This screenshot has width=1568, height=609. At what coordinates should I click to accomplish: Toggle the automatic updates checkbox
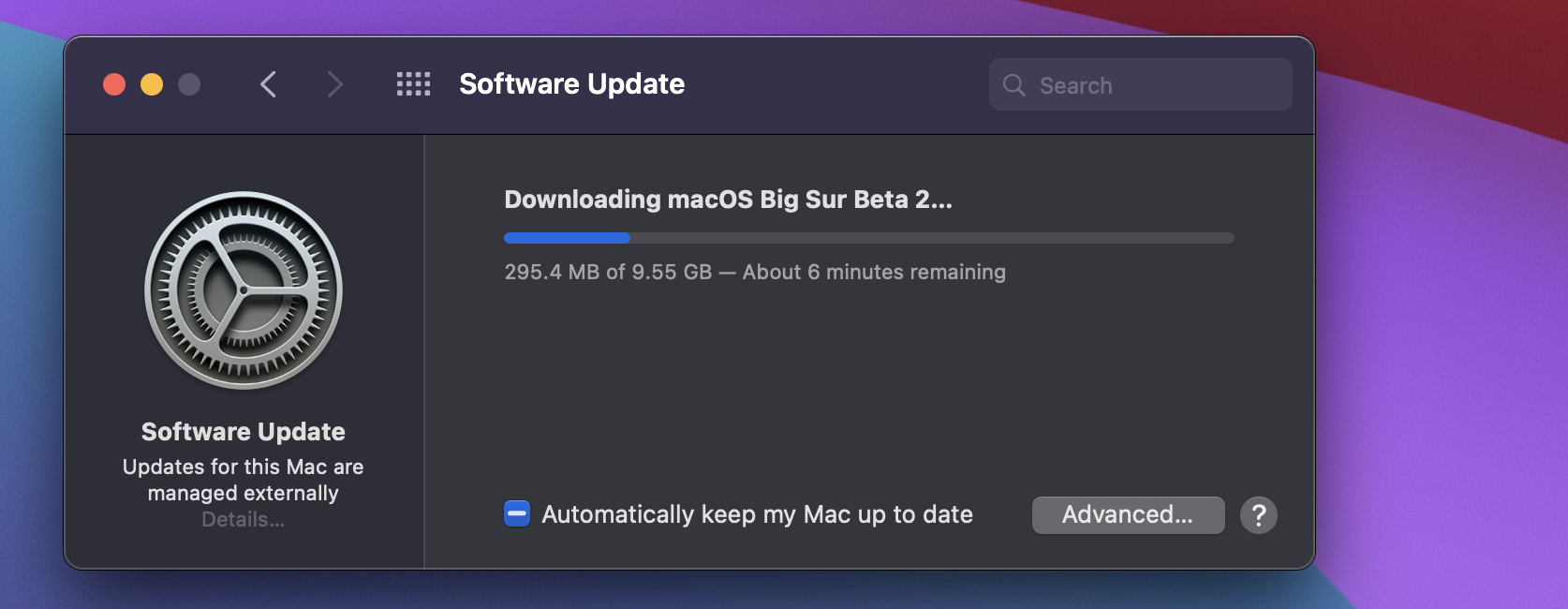[517, 513]
